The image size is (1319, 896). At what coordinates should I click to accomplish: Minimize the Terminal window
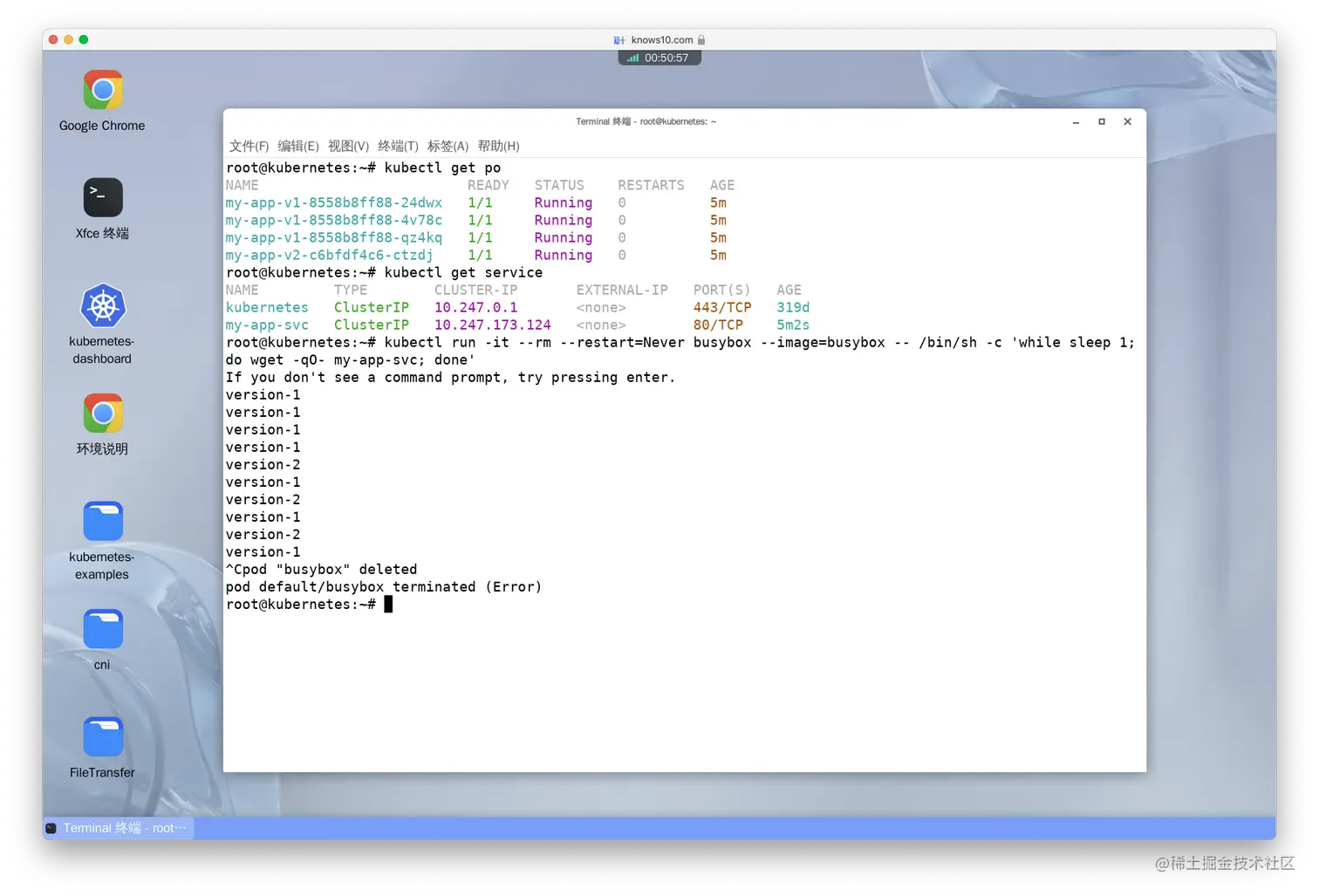(x=1076, y=122)
